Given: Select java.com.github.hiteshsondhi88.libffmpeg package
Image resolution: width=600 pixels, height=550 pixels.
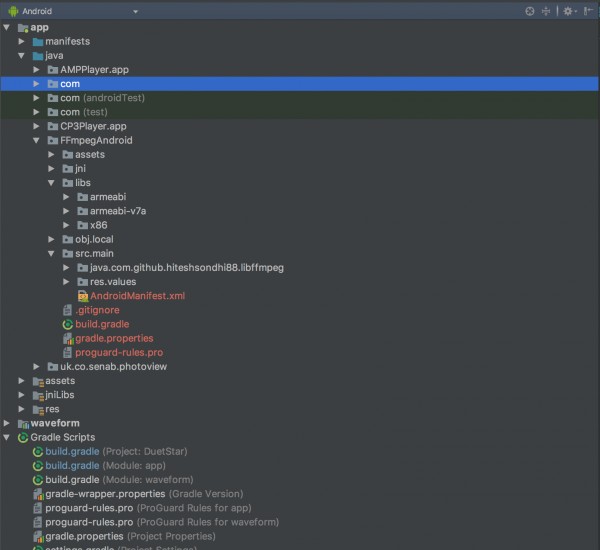Looking at the screenshot, I should [187, 268].
